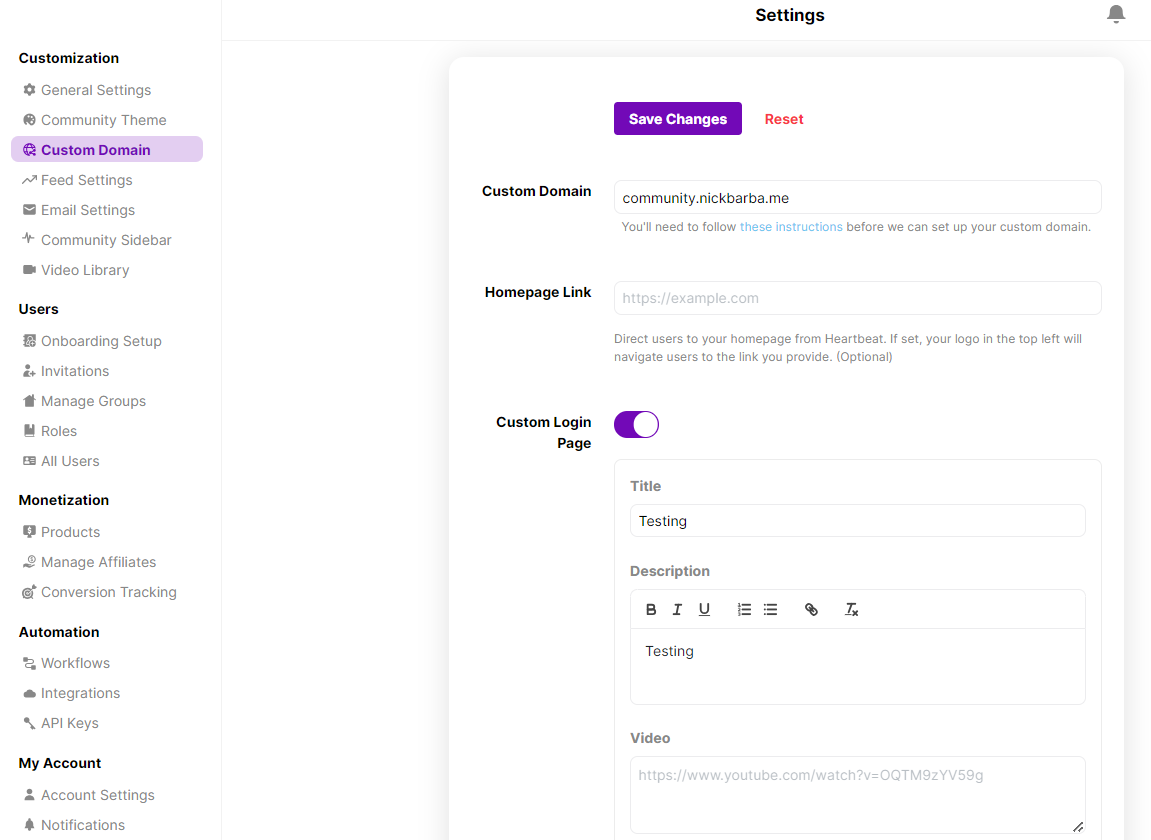Click the Products dollar icon

[x=29, y=532]
